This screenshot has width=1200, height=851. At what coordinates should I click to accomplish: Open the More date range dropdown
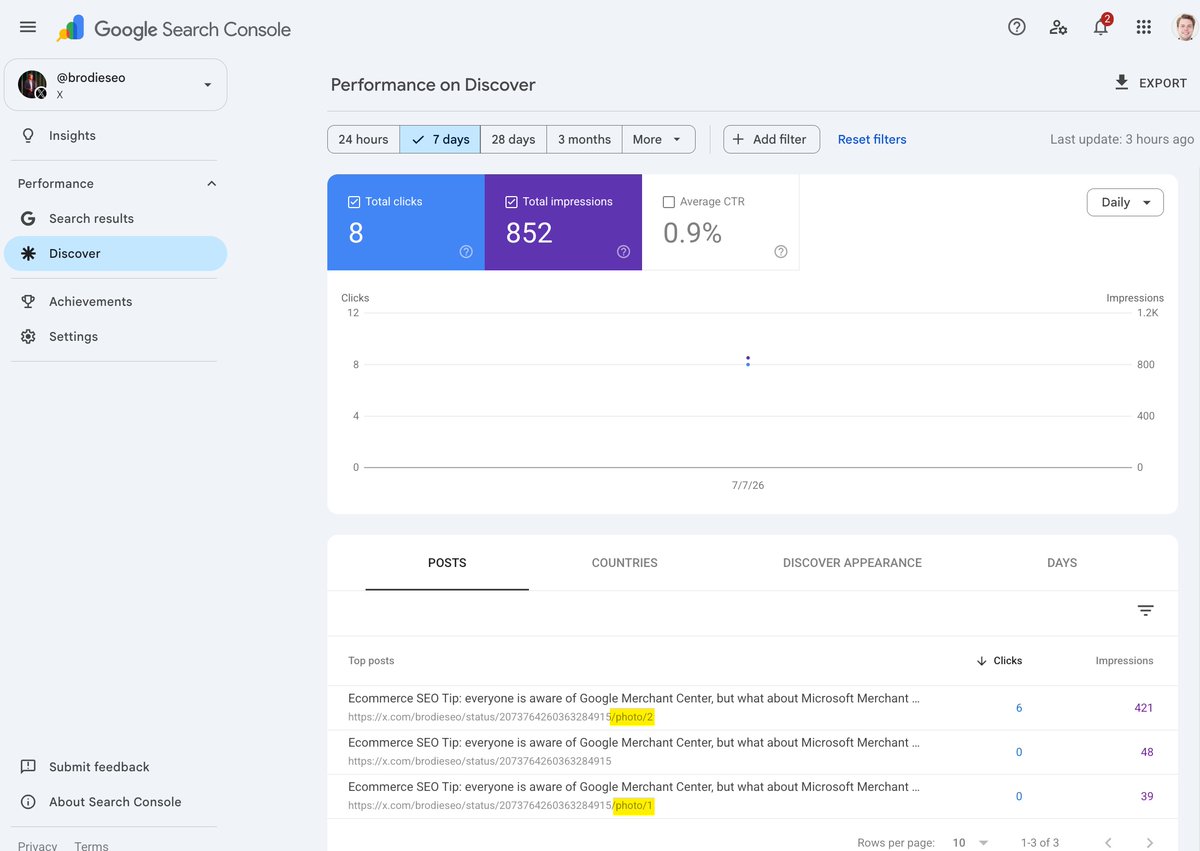(x=658, y=139)
